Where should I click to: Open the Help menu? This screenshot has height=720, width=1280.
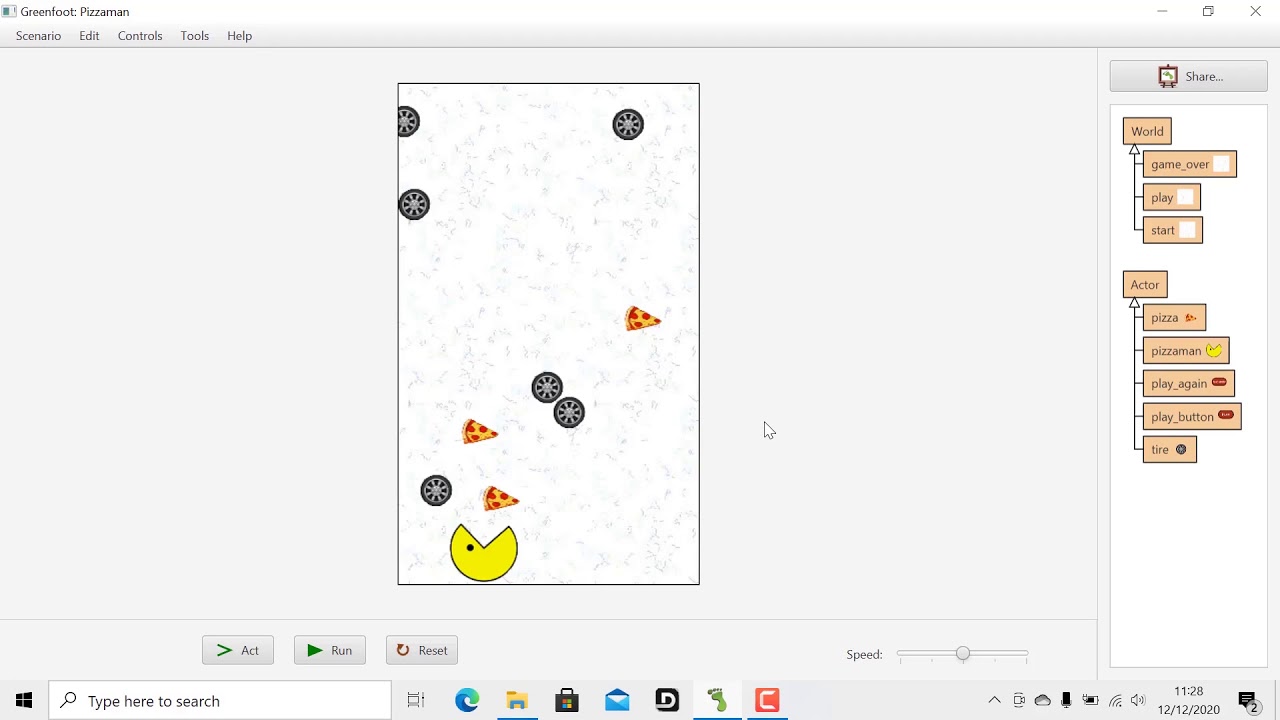240,36
